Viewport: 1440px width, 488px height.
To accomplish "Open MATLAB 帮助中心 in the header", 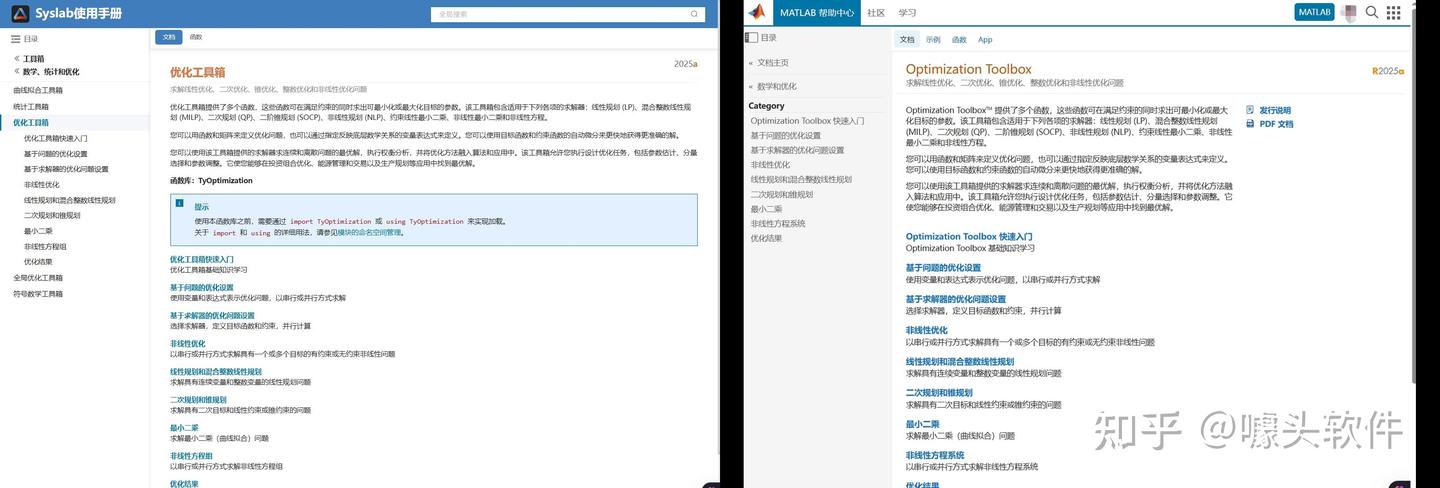I will (x=816, y=12).
